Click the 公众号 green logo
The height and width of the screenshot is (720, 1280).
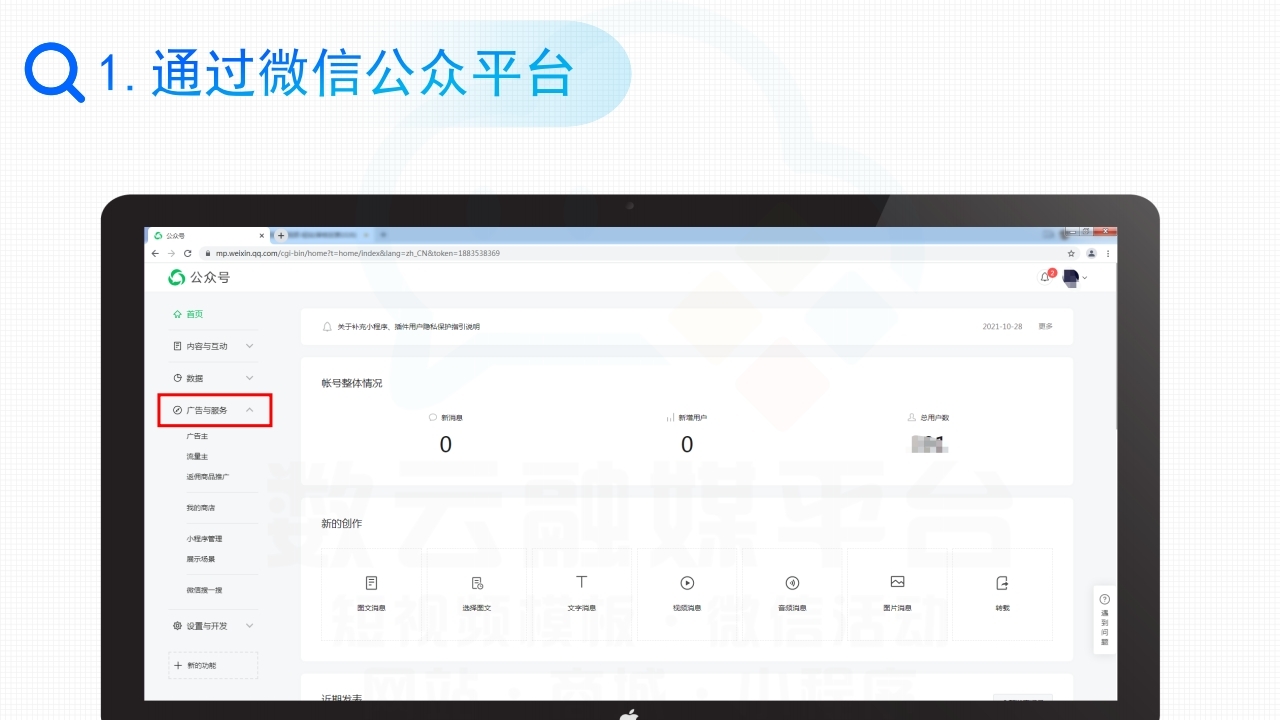(x=177, y=277)
